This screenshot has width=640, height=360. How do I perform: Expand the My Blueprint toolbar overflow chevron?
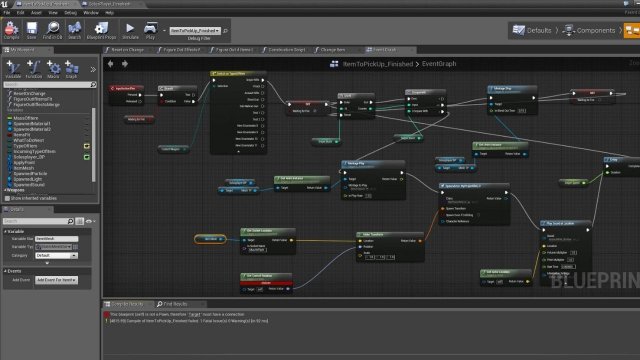click(93, 69)
